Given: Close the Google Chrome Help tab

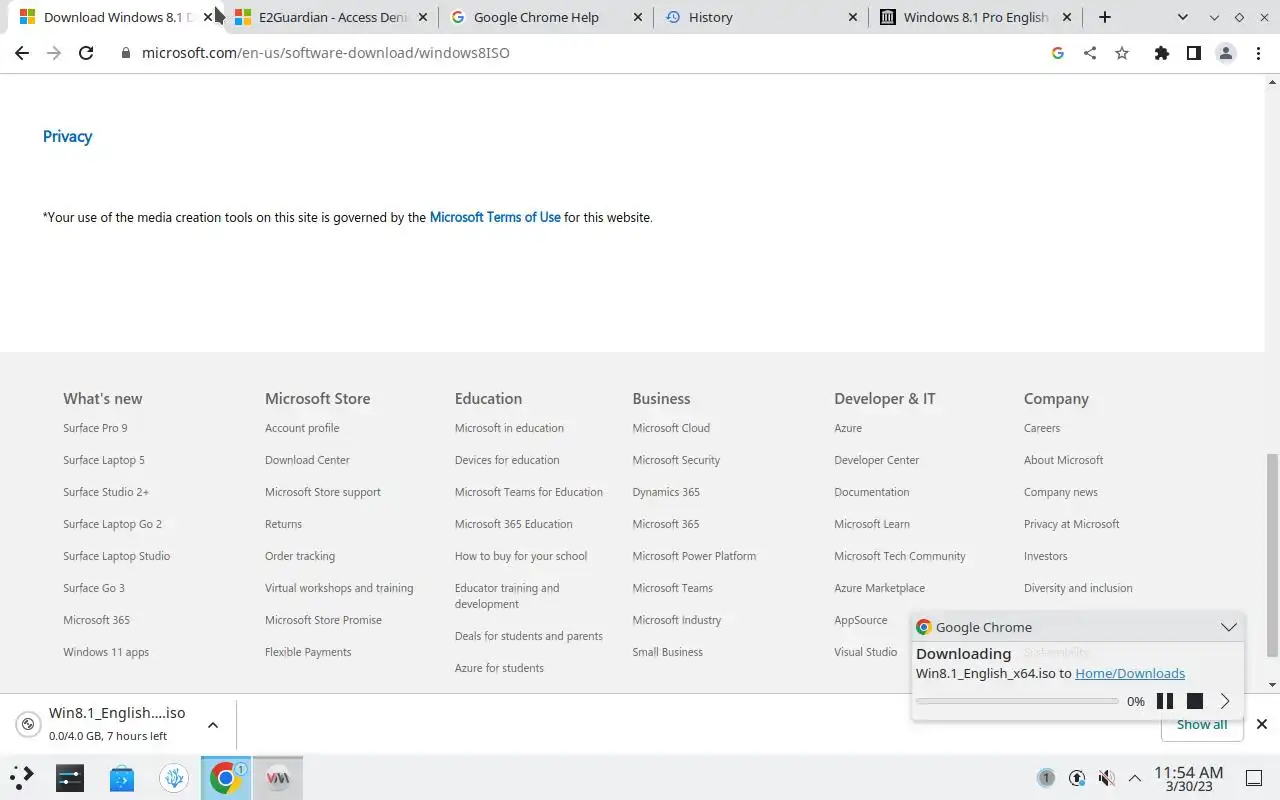Looking at the screenshot, I should point(638,17).
